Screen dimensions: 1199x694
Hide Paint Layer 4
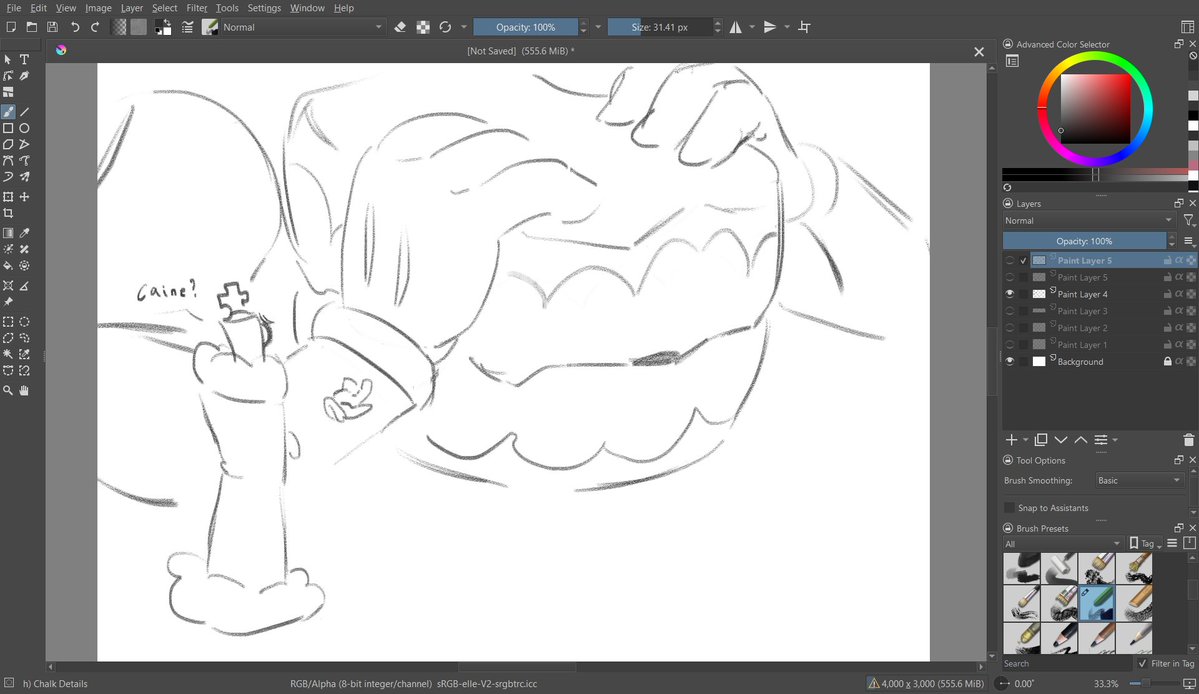pyautogui.click(x=1009, y=294)
